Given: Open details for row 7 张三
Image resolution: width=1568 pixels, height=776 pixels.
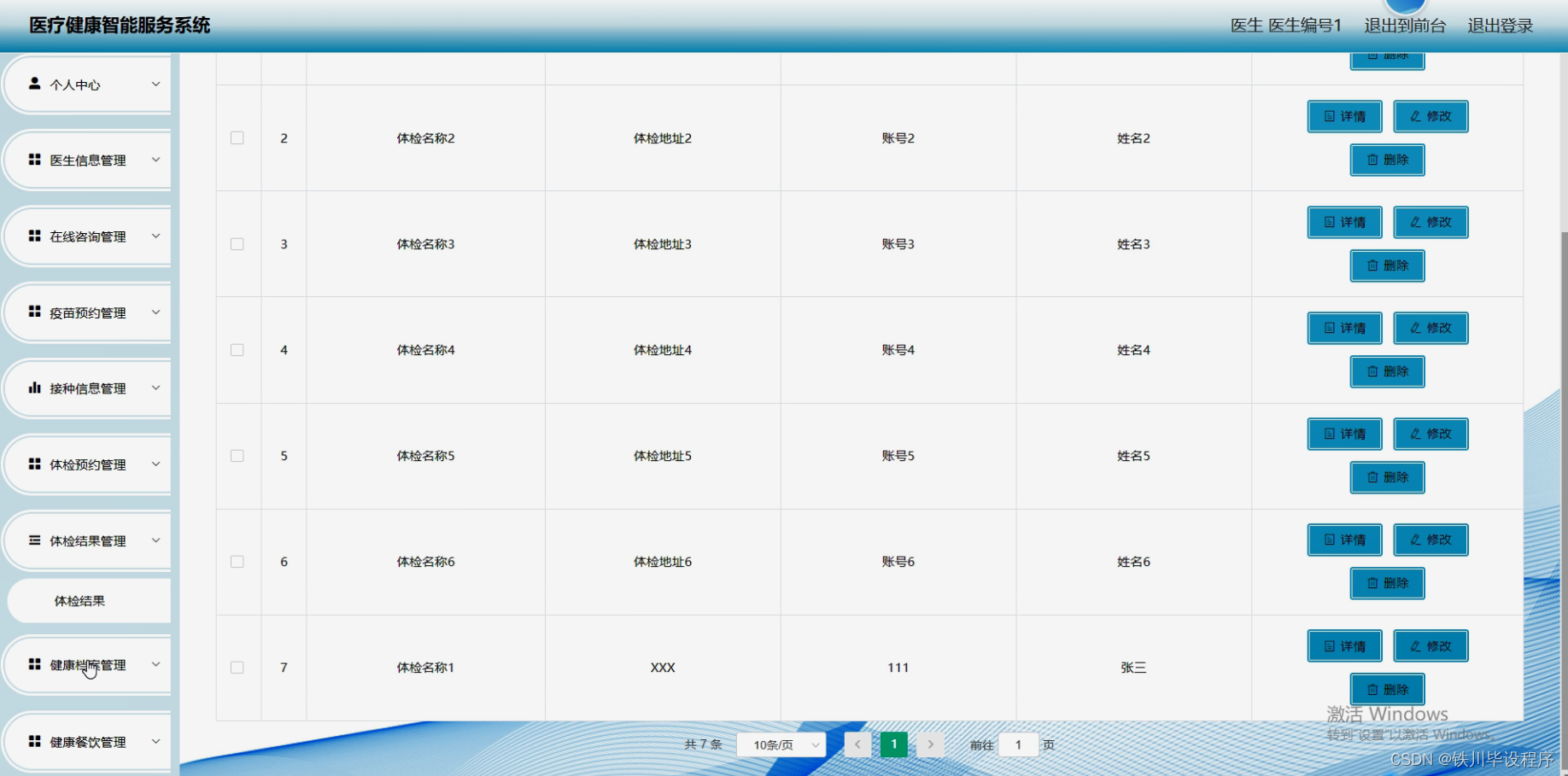Looking at the screenshot, I should (x=1344, y=646).
